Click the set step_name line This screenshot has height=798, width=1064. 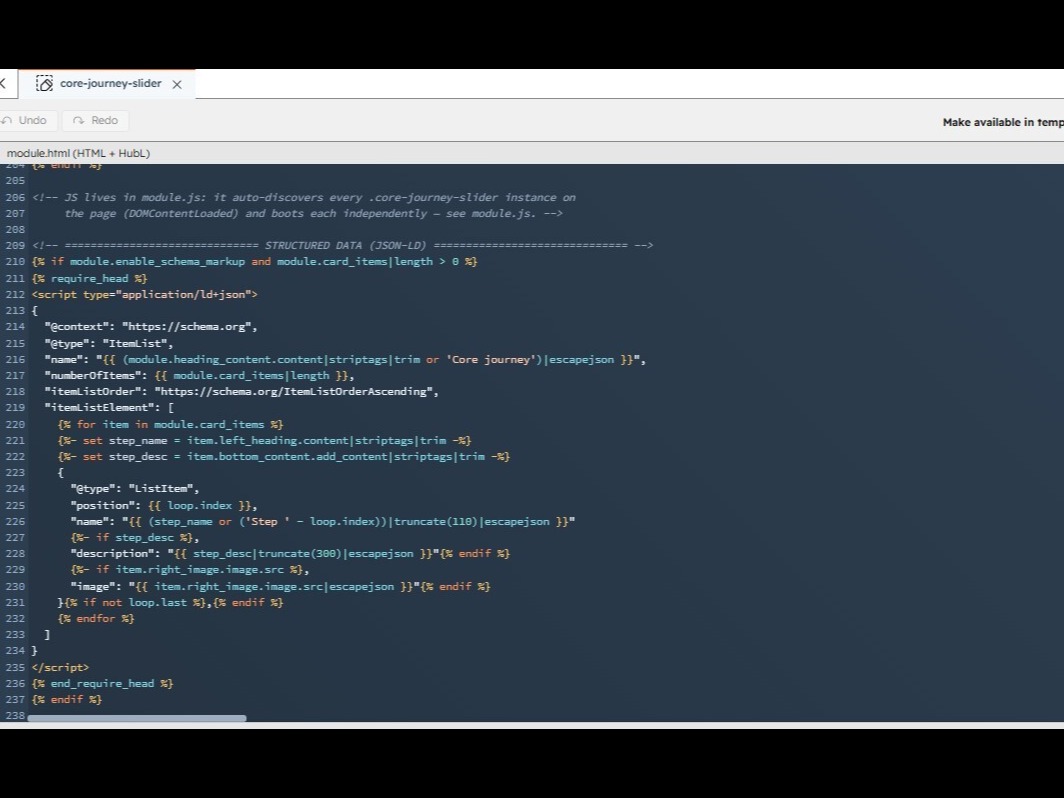click(x=265, y=440)
